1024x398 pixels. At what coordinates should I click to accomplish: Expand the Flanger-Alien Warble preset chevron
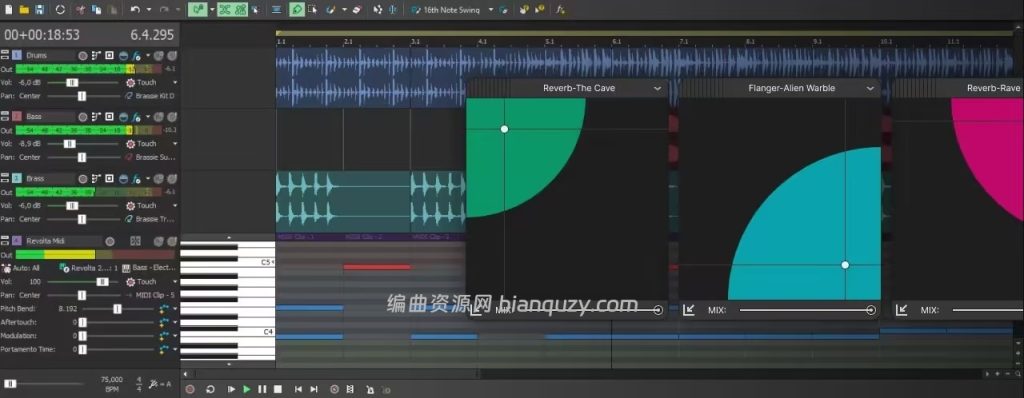[870, 88]
